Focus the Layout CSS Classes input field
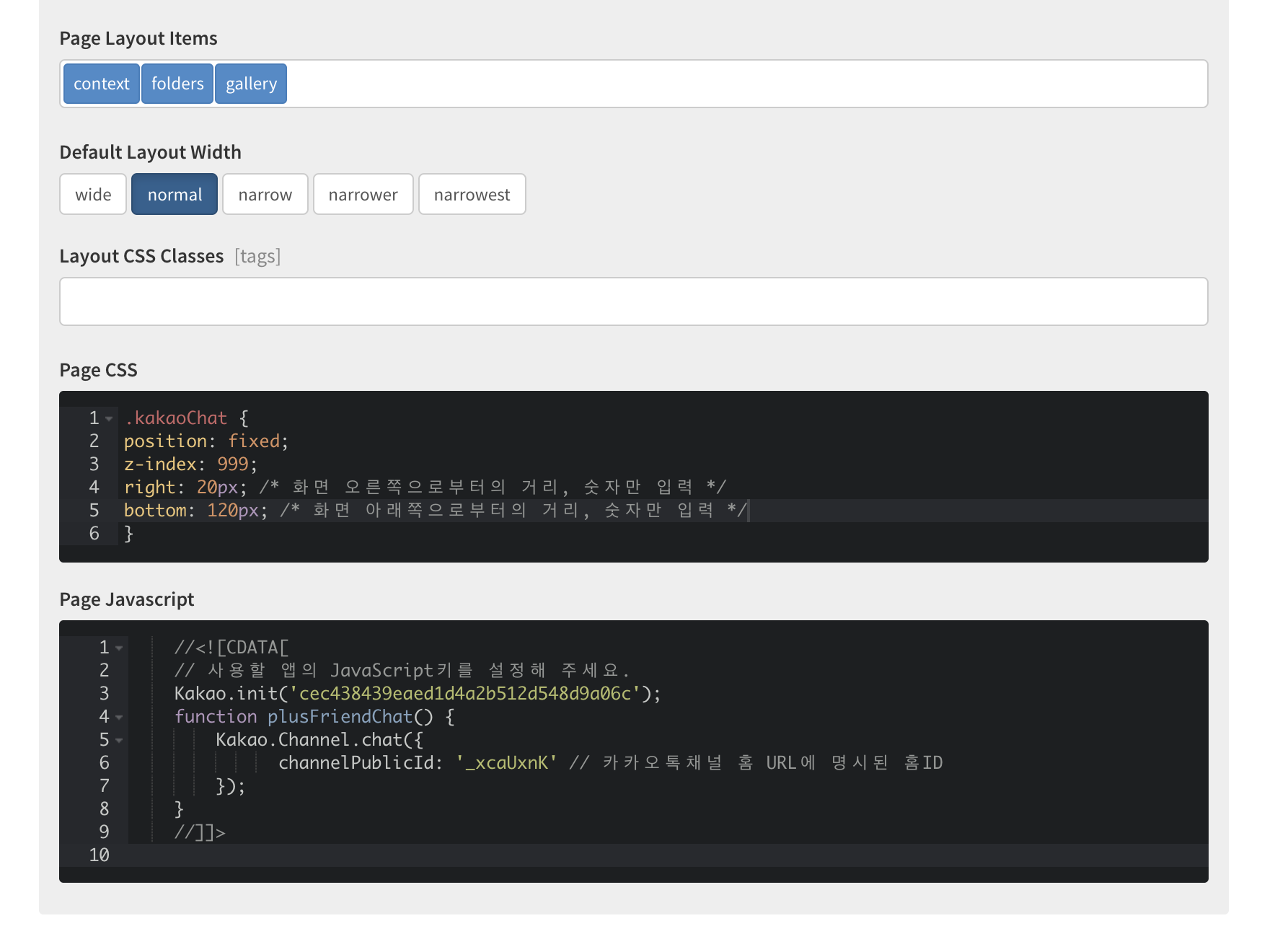The image size is (1262, 952). pos(634,301)
